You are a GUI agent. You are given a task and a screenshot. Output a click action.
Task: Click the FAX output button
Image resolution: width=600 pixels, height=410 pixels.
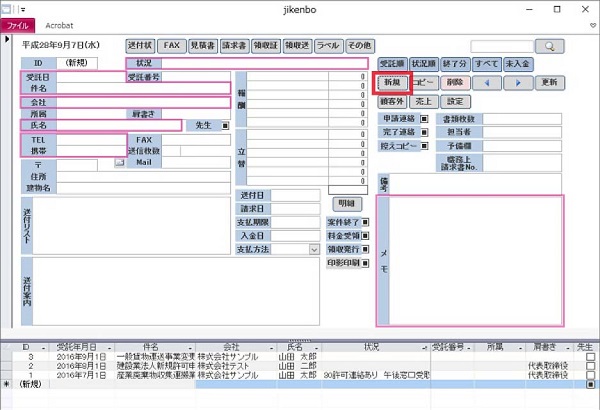pos(171,46)
